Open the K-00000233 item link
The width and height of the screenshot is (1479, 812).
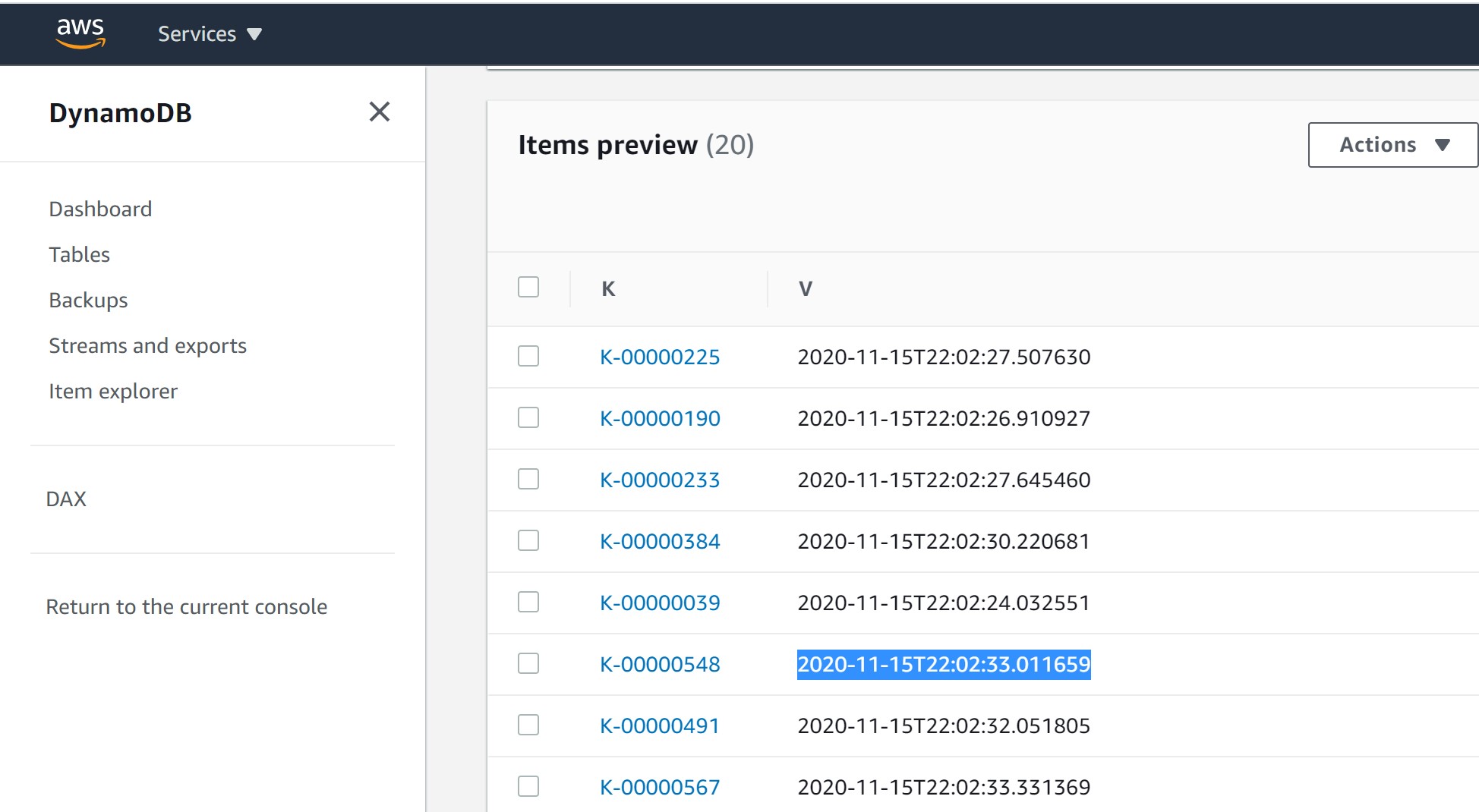[x=660, y=480]
